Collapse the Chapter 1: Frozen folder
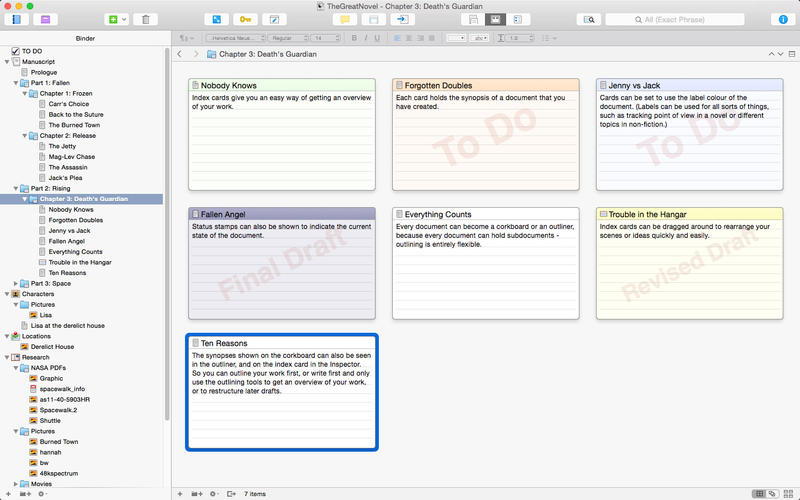The height and width of the screenshot is (500, 800). pos(24,93)
